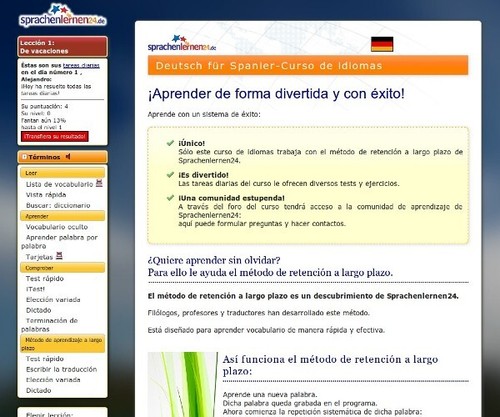The image size is (500, 417).
Task: Open Vista rápida
Action: [46, 195]
